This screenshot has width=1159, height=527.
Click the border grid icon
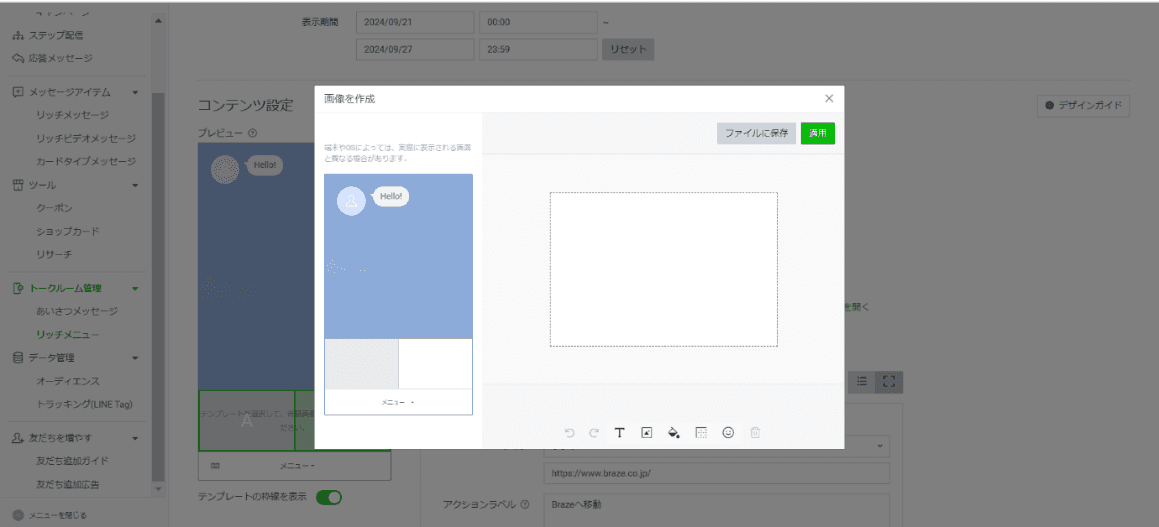coord(701,433)
